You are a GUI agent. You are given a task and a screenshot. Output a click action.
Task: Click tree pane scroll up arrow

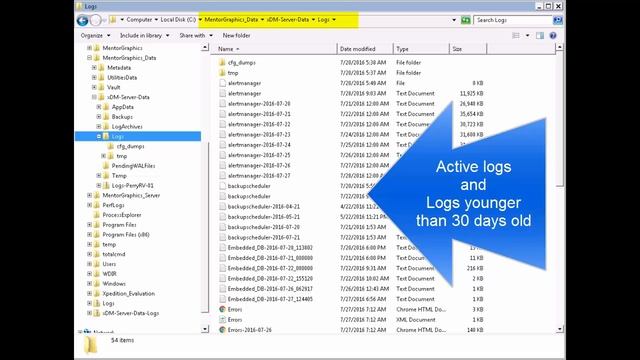click(205, 48)
